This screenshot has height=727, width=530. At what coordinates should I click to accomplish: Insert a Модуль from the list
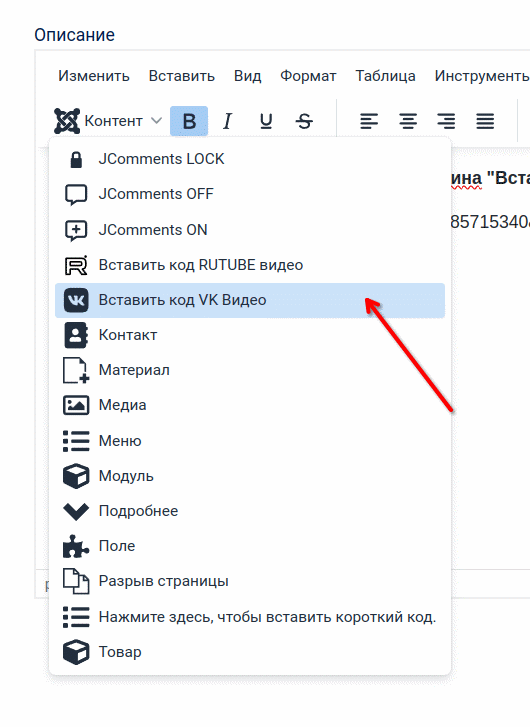[249, 476]
